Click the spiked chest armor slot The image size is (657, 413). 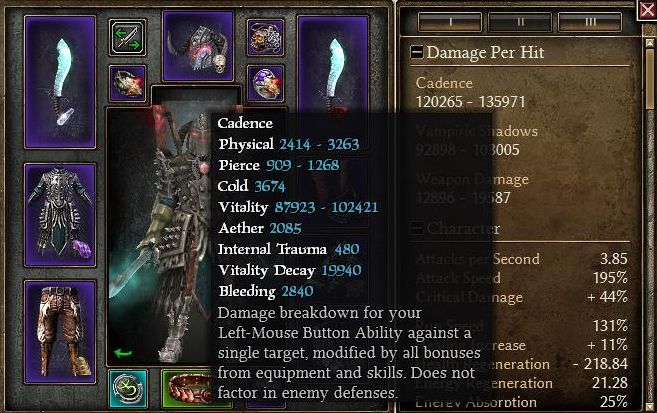pos(60,215)
